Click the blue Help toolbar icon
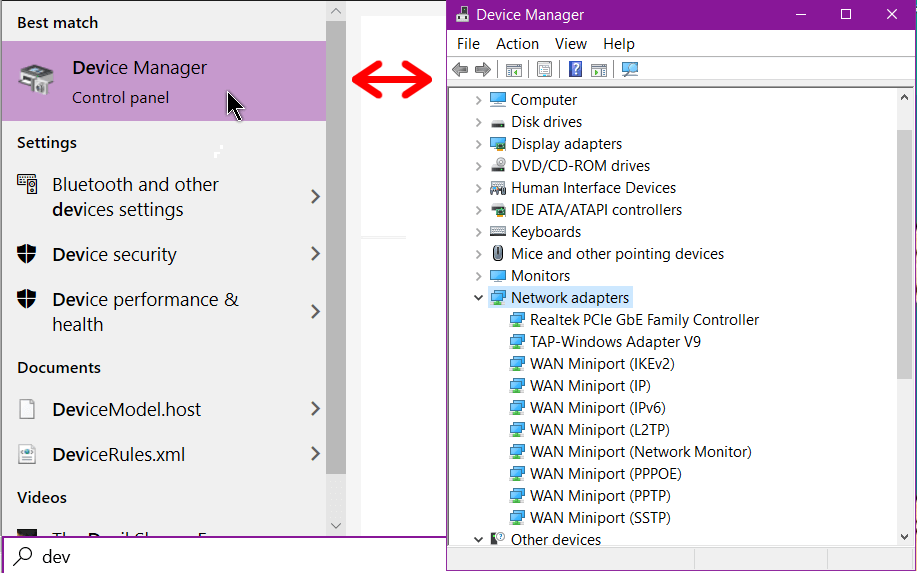Image resolution: width=917 pixels, height=573 pixels. point(575,70)
